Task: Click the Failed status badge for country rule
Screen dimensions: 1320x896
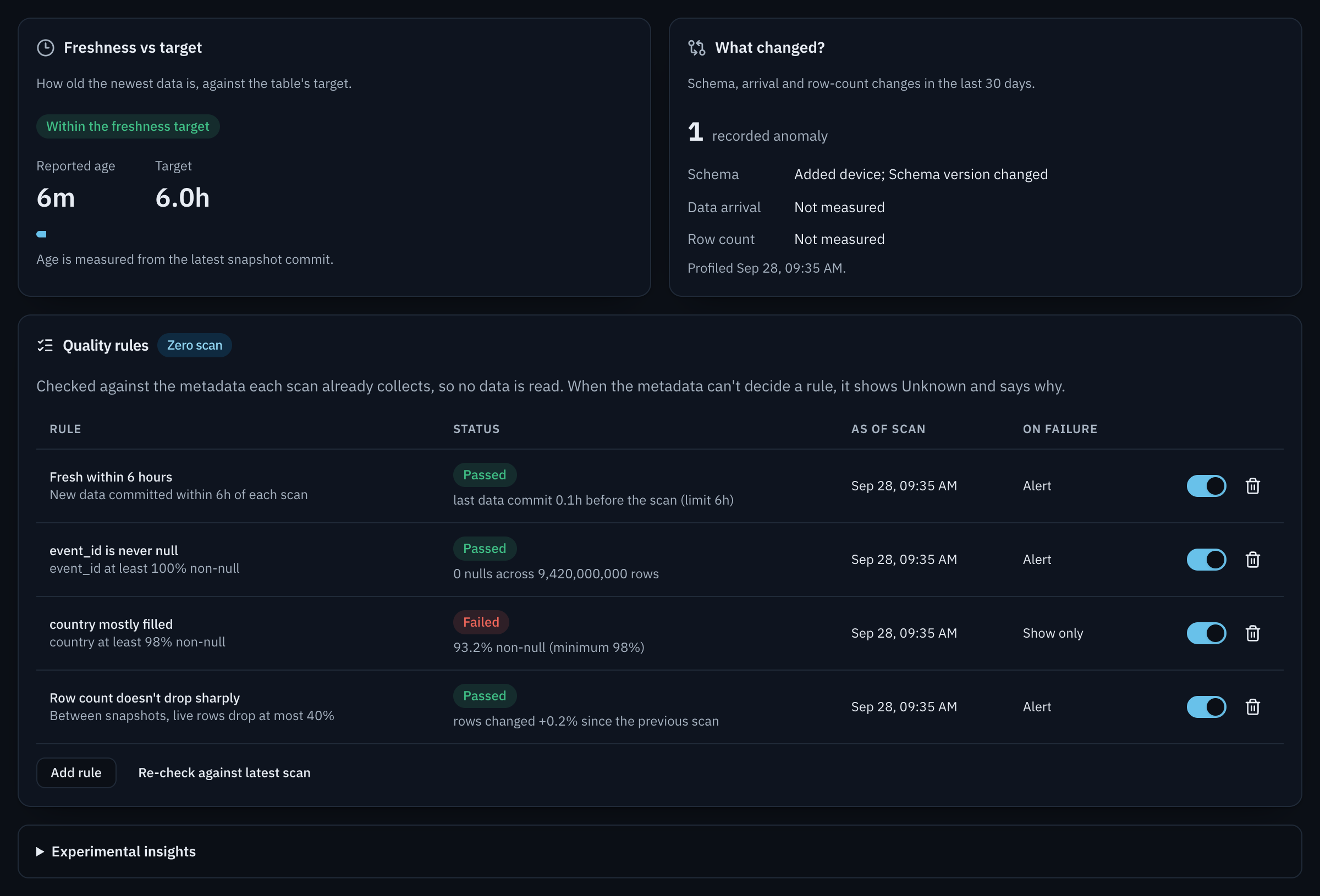Action: 481,622
